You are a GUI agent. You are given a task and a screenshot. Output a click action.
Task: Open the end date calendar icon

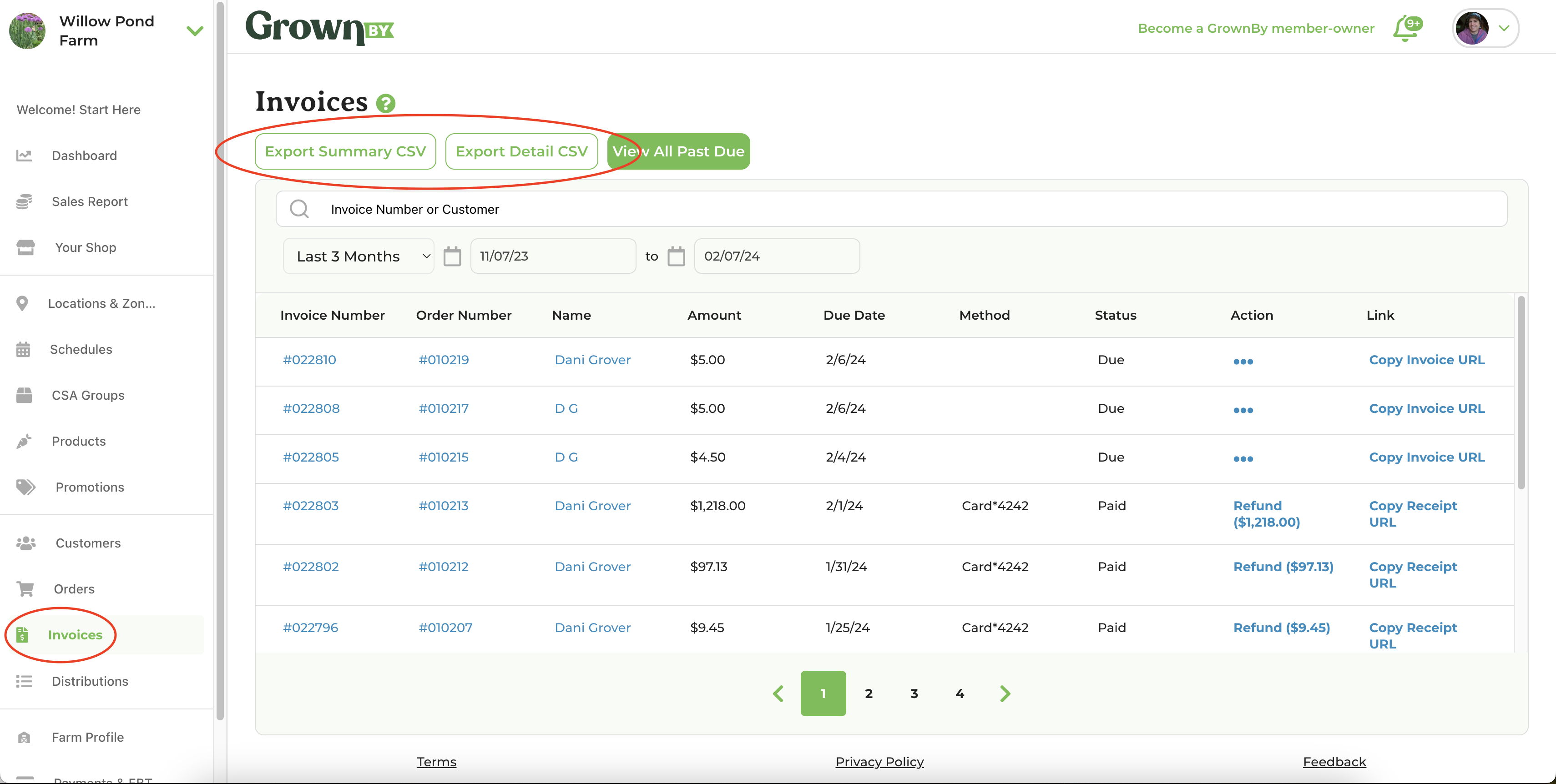[676, 256]
